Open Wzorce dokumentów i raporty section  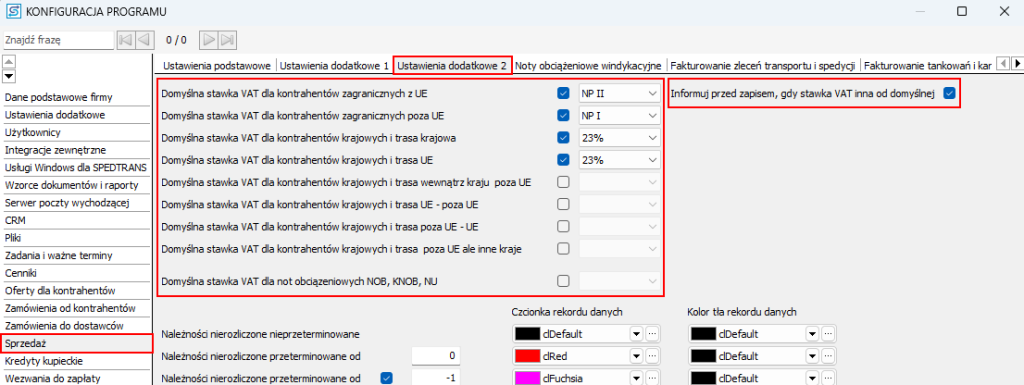(77, 185)
